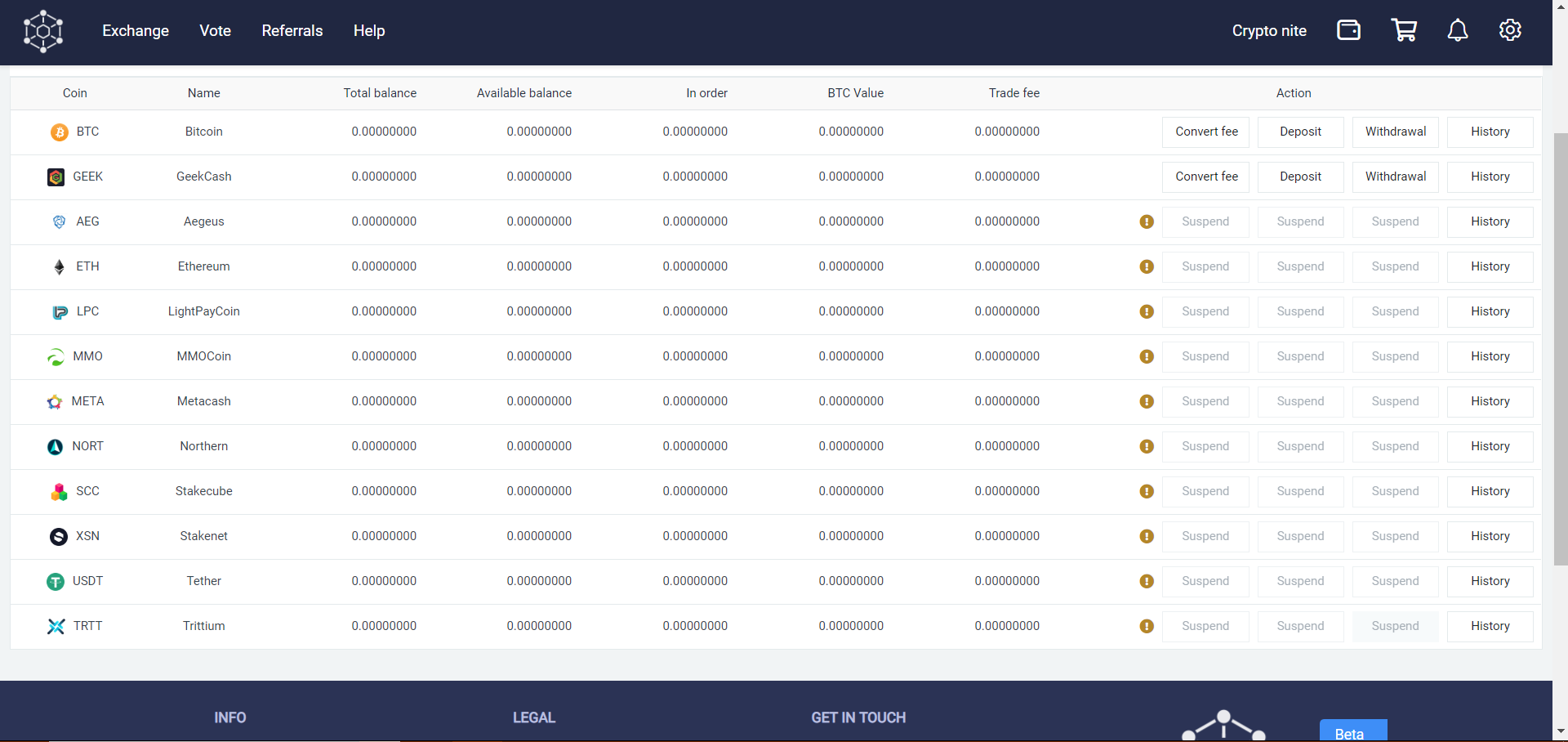The width and height of the screenshot is (1568, 742).
Task: Click the LEGAL footer heading
Action: [x=534, y=717]
